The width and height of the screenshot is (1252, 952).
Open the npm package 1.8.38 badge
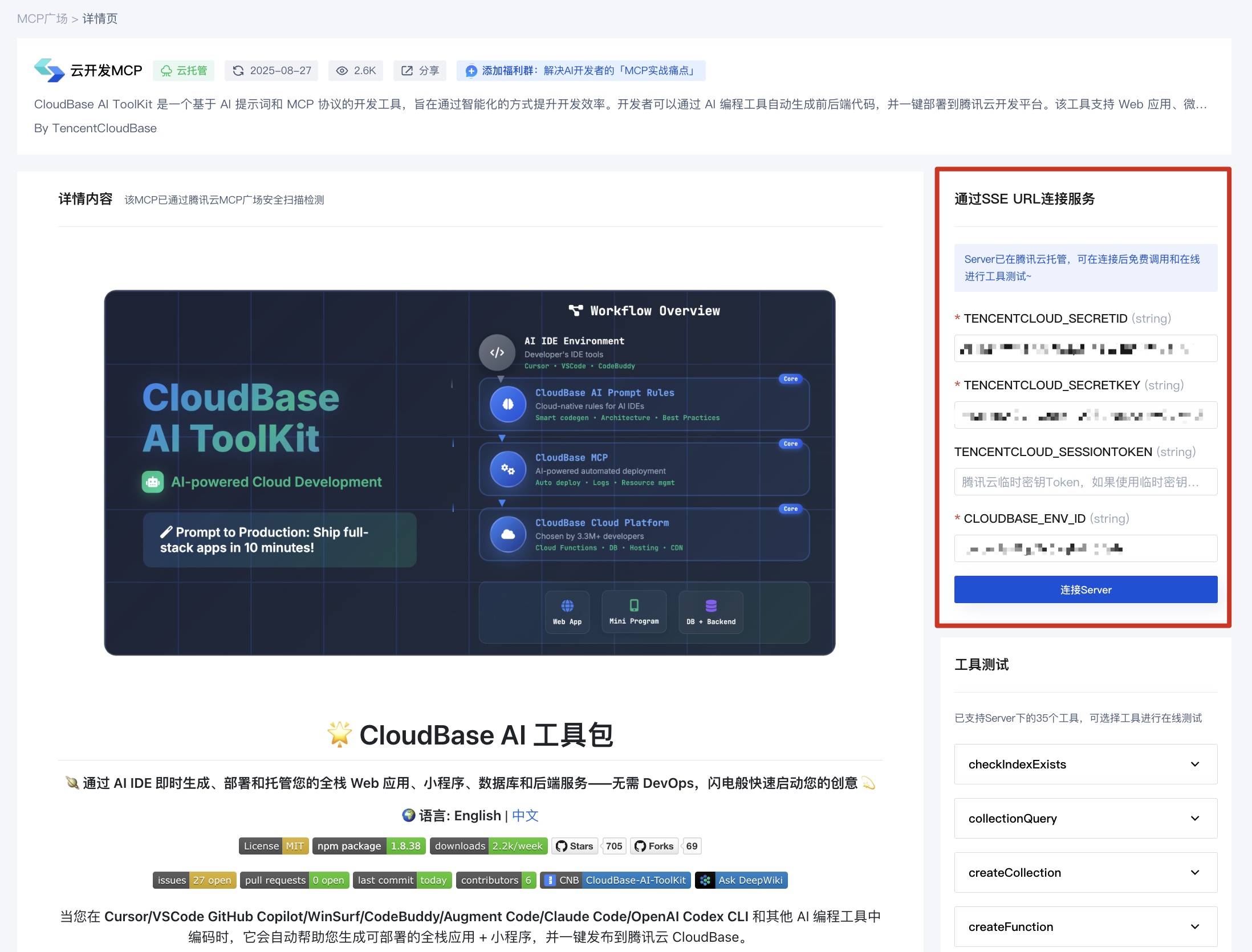tap(369, 846)
